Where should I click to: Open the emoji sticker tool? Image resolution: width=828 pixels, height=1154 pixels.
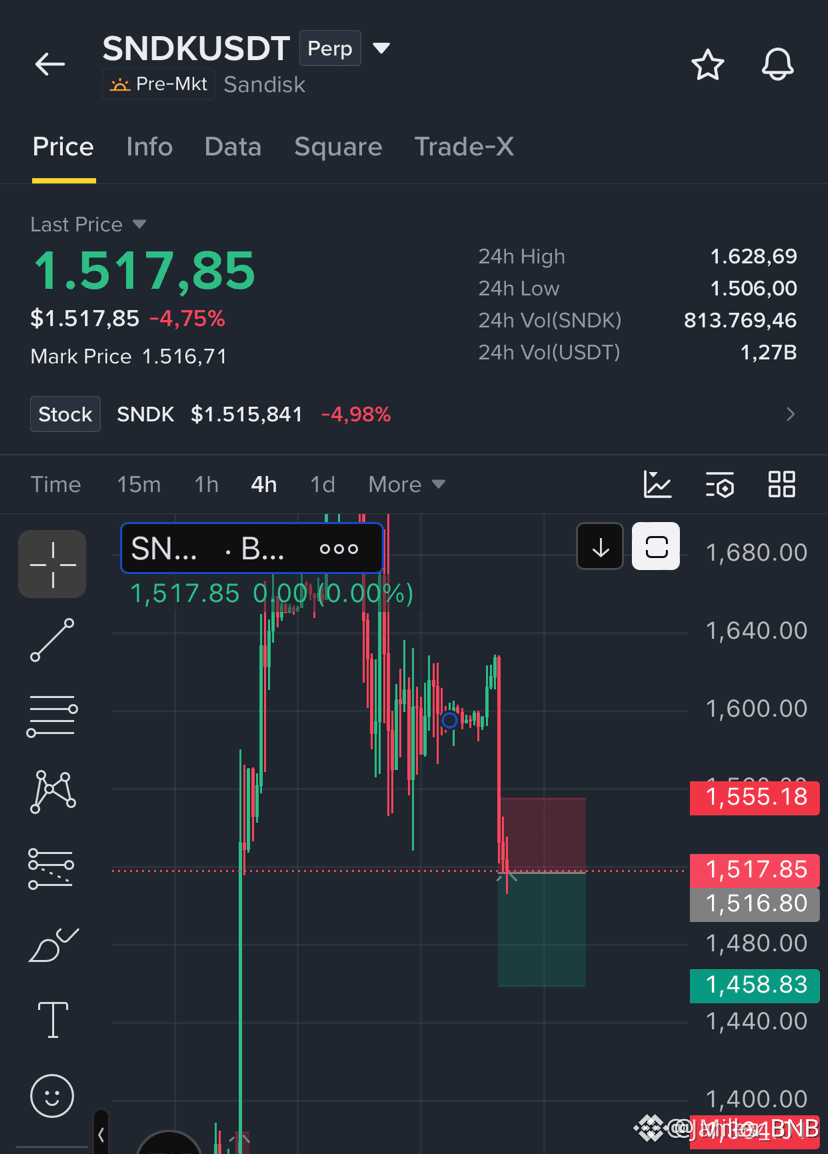coord(52,1097)
